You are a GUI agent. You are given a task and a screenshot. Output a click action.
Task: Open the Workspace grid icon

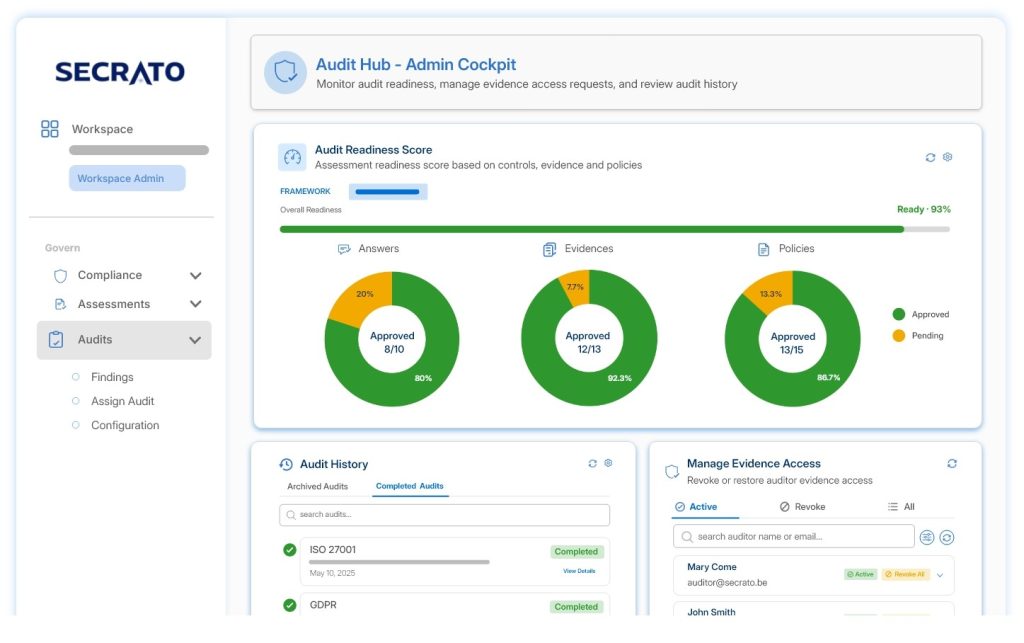click(50, 129)
